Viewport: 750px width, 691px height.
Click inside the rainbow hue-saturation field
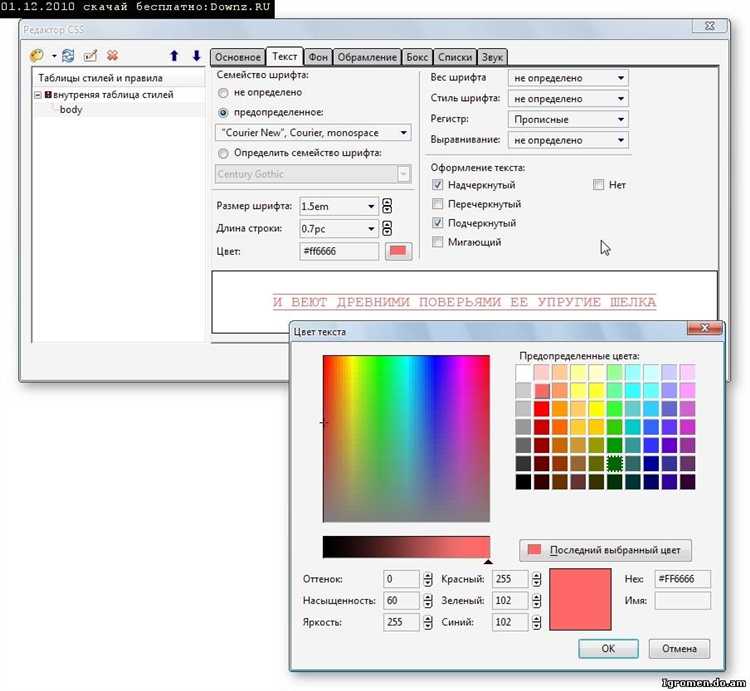[406, 439]
